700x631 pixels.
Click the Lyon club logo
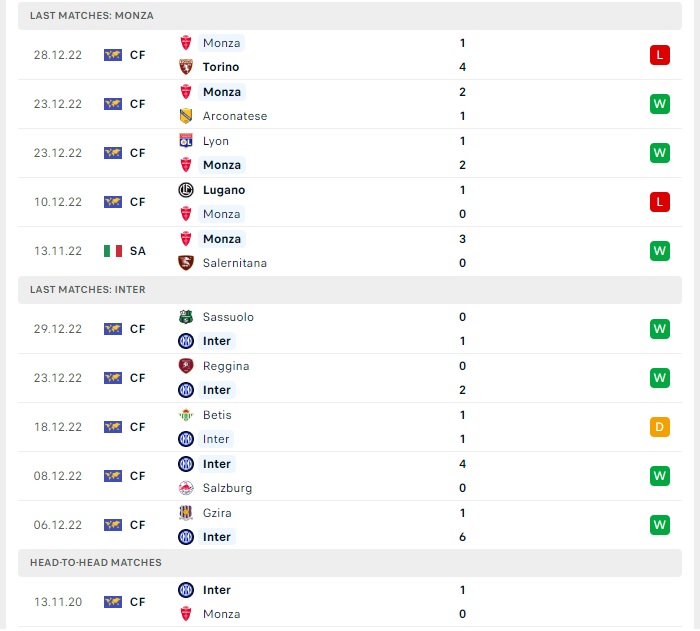click(186, 141)
